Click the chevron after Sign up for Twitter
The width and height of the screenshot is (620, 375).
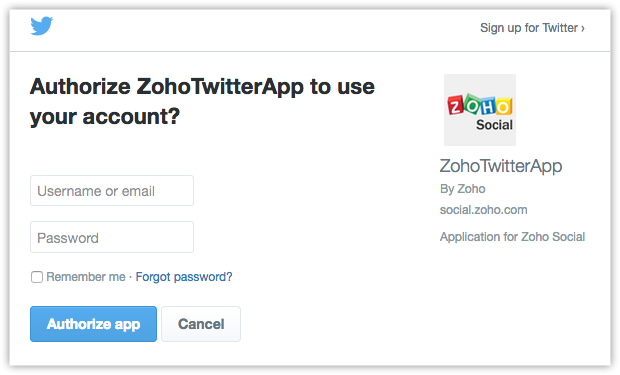tap(583, 28)
